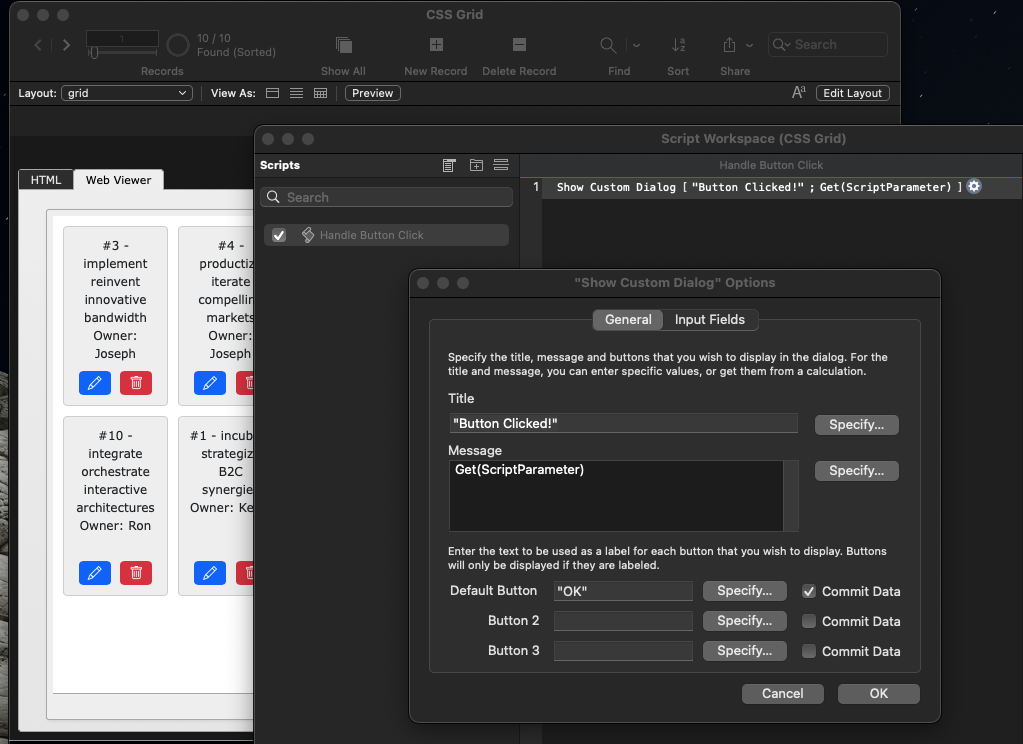Open the Sort records icon
This screenshot has height=744, width=1023.
[x=678, y=45]
